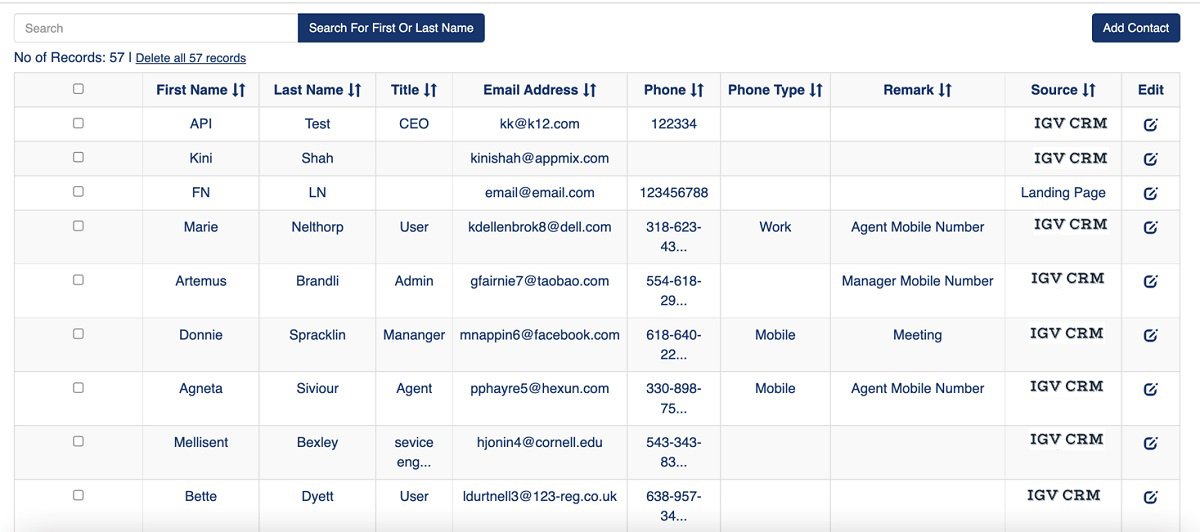Viewport: 1200px width, 532px height.
Task: Edit the Donnie Spracklin contact record
Action: tap(1150, 336)
